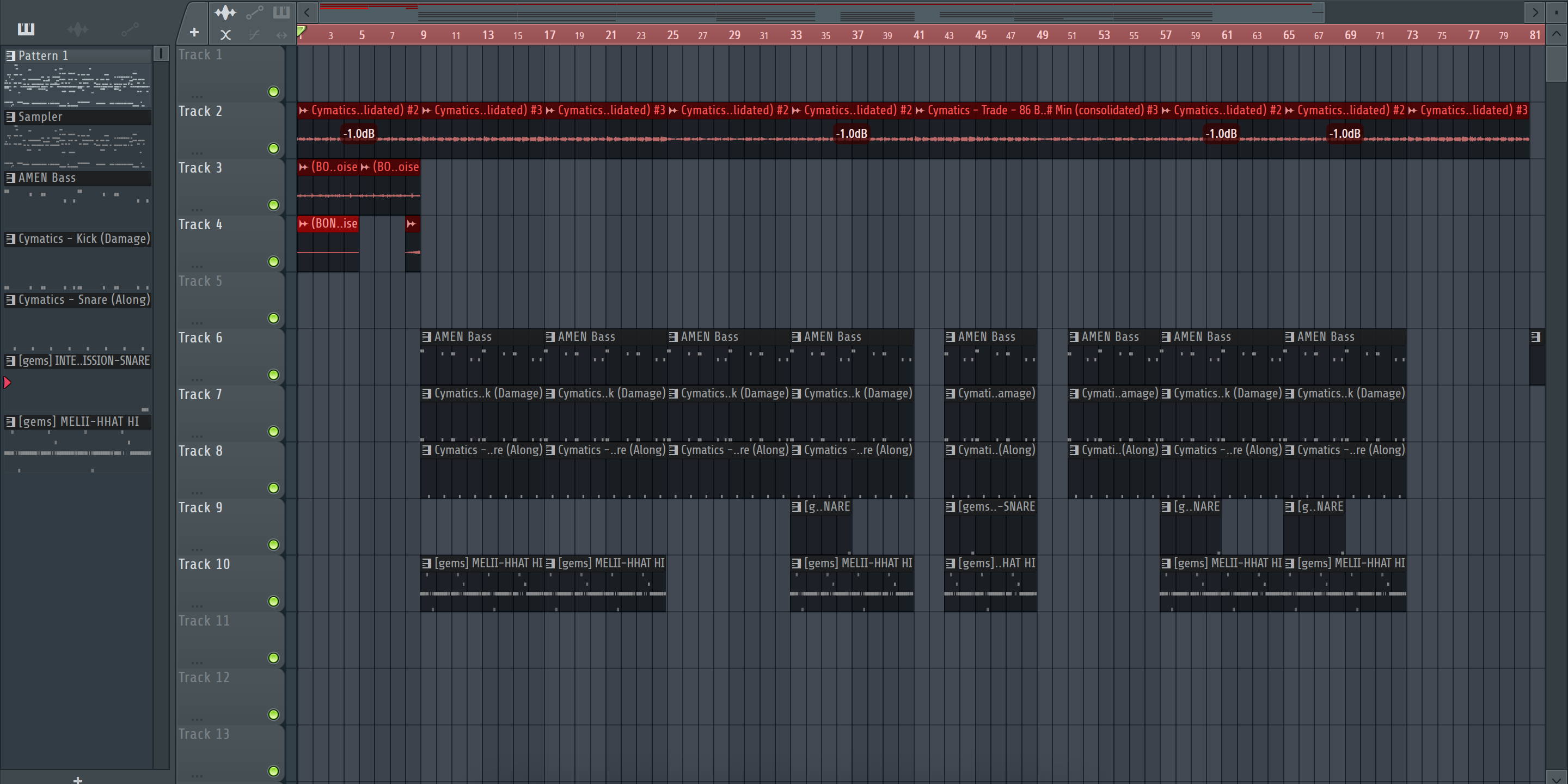Screen dimensions: 1568x784
Task: Click the Cymatics - Trade - 86 B clip title
Action: (x=1042, y=110)
